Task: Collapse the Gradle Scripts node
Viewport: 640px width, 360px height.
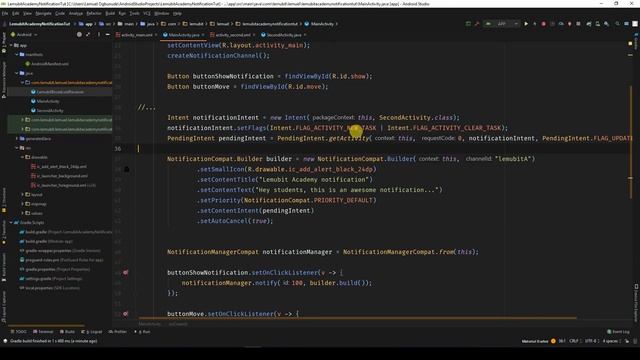Action: point(11,222)
